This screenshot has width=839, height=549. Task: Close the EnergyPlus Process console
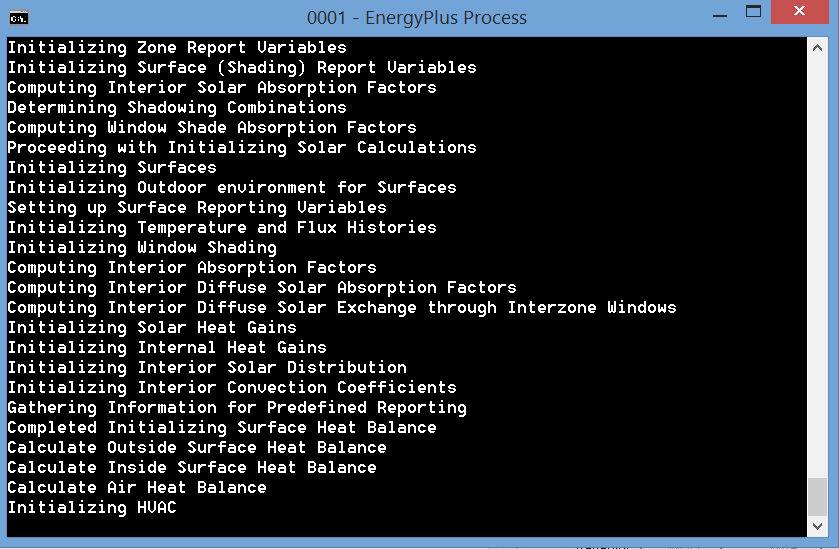799,11
